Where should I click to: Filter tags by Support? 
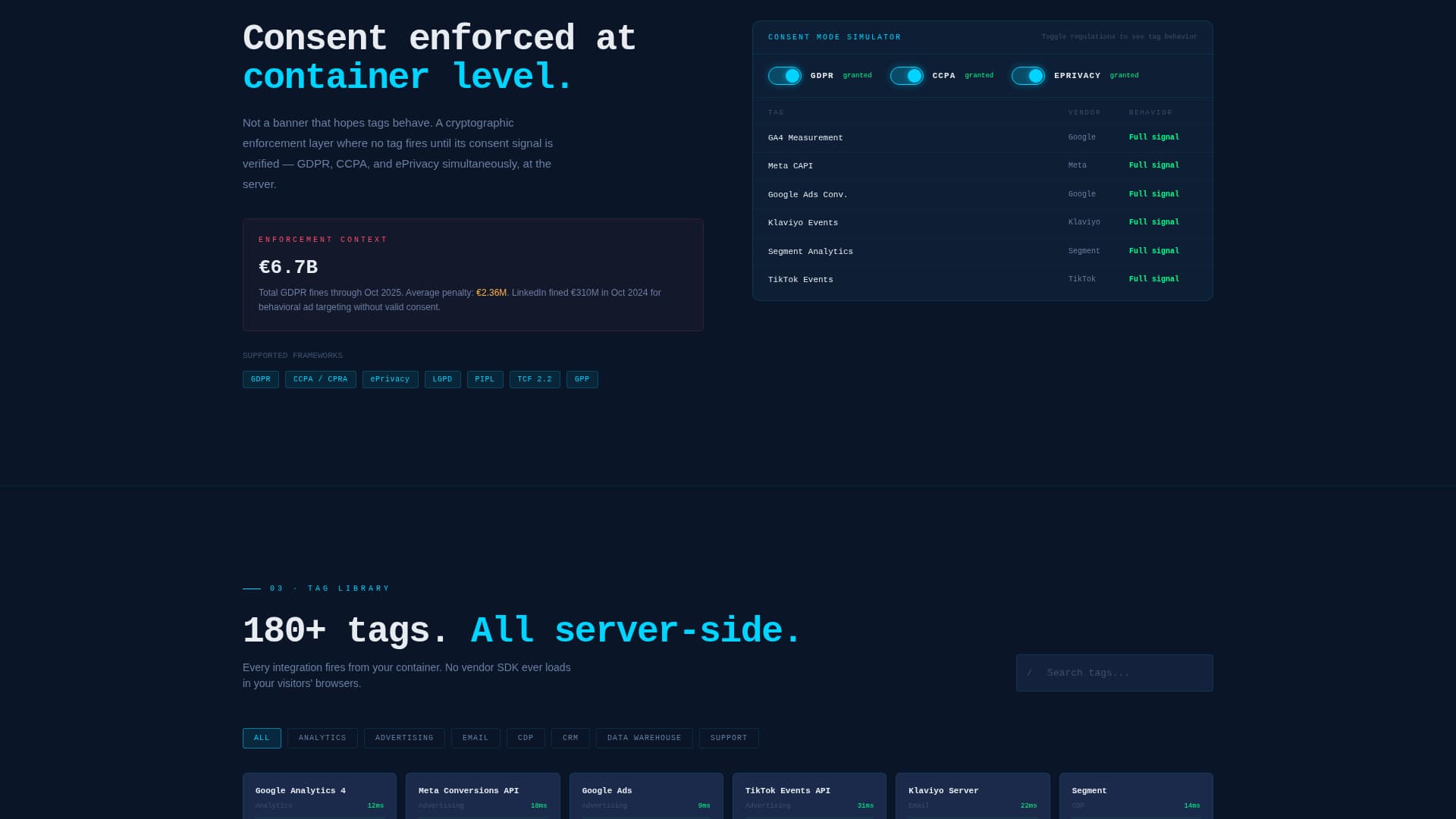click(729, 738)
